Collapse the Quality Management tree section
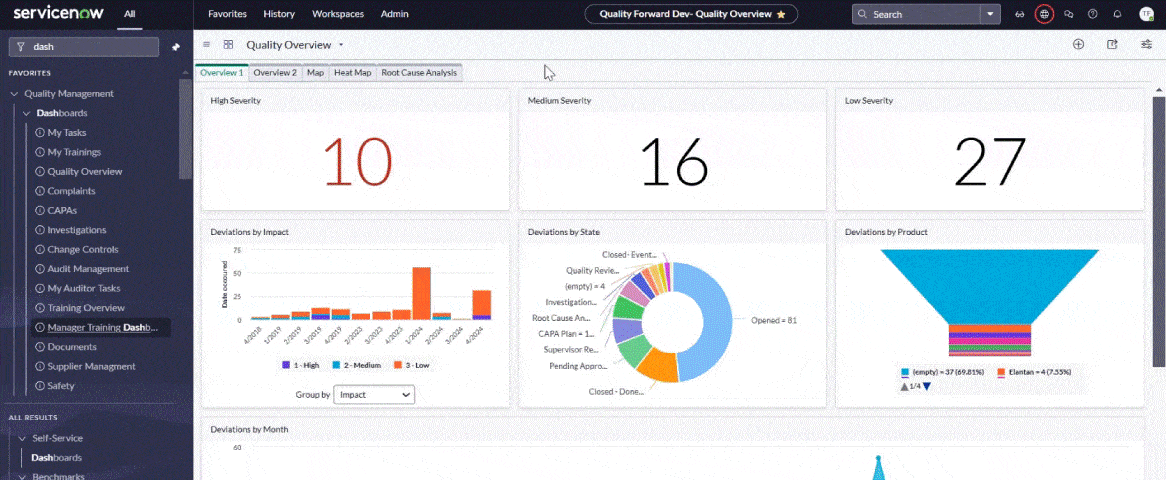The width and height of the screenshot is (1166, 480). tap(14, 94)
